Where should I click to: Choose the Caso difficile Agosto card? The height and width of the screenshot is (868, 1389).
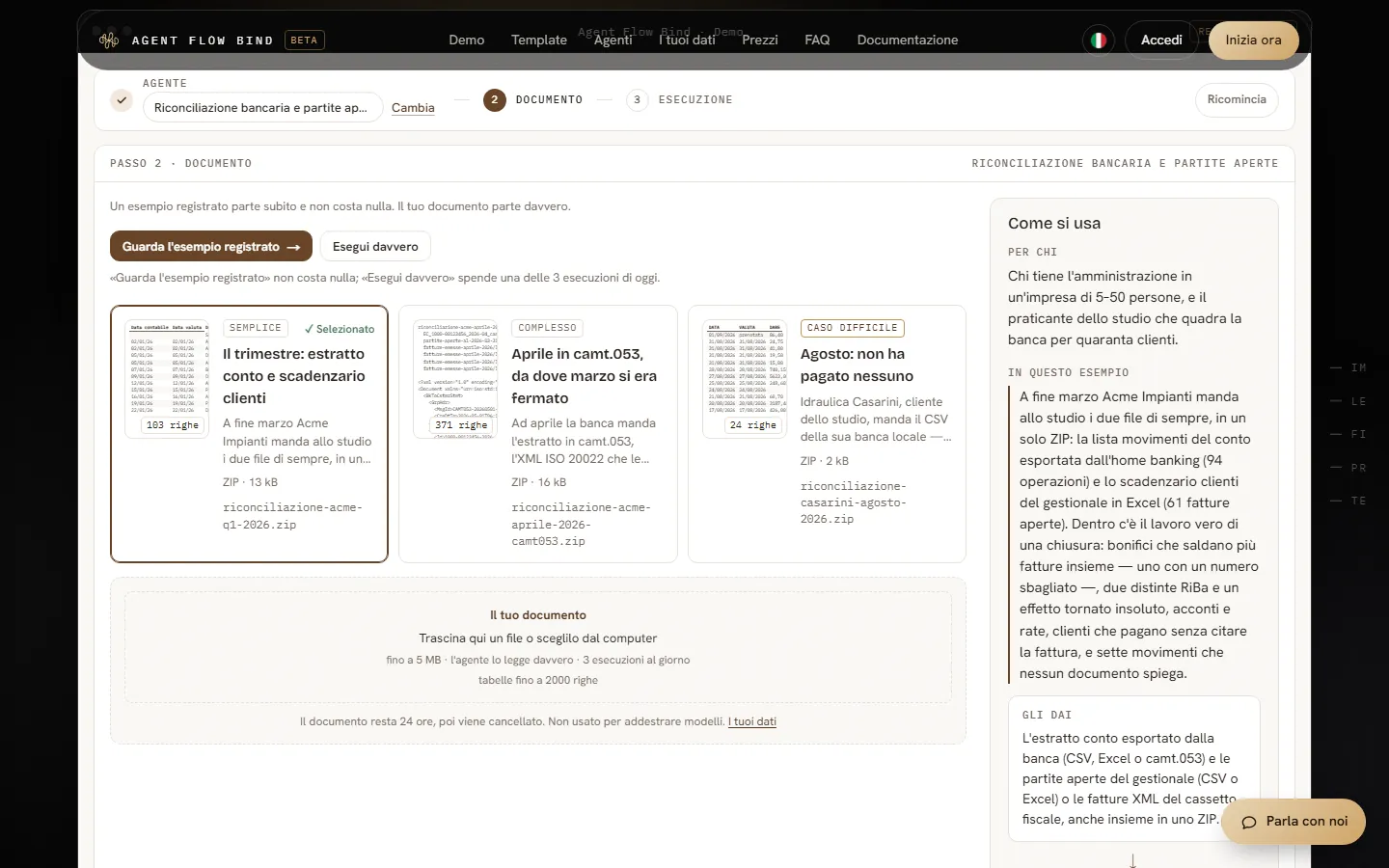(x=827, y=434)
